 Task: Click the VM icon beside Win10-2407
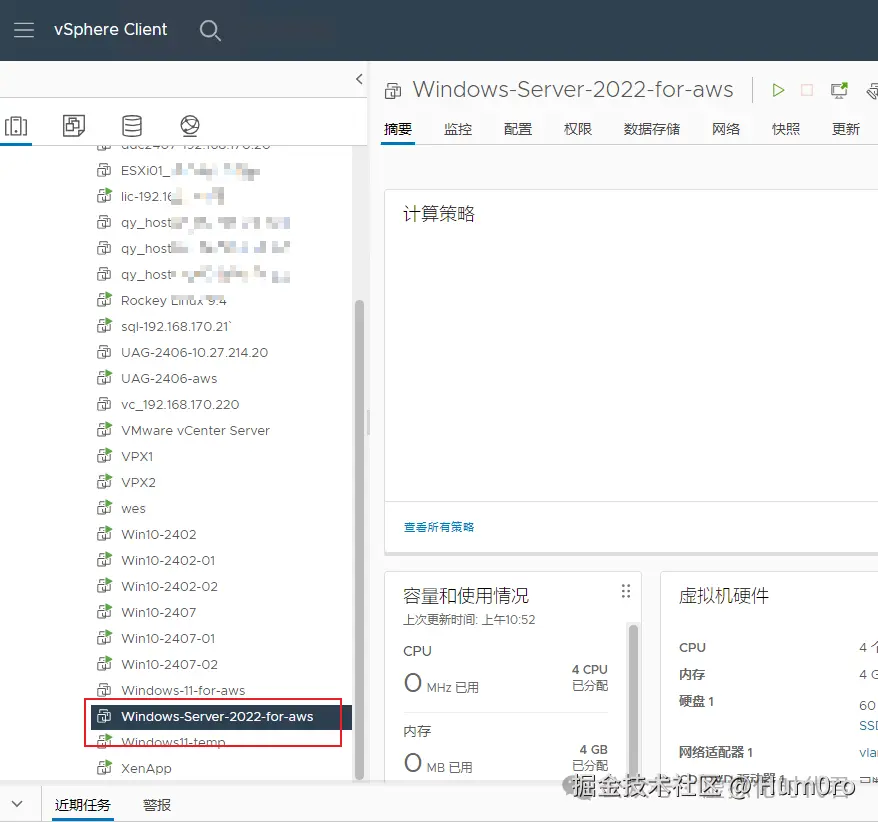104,612
